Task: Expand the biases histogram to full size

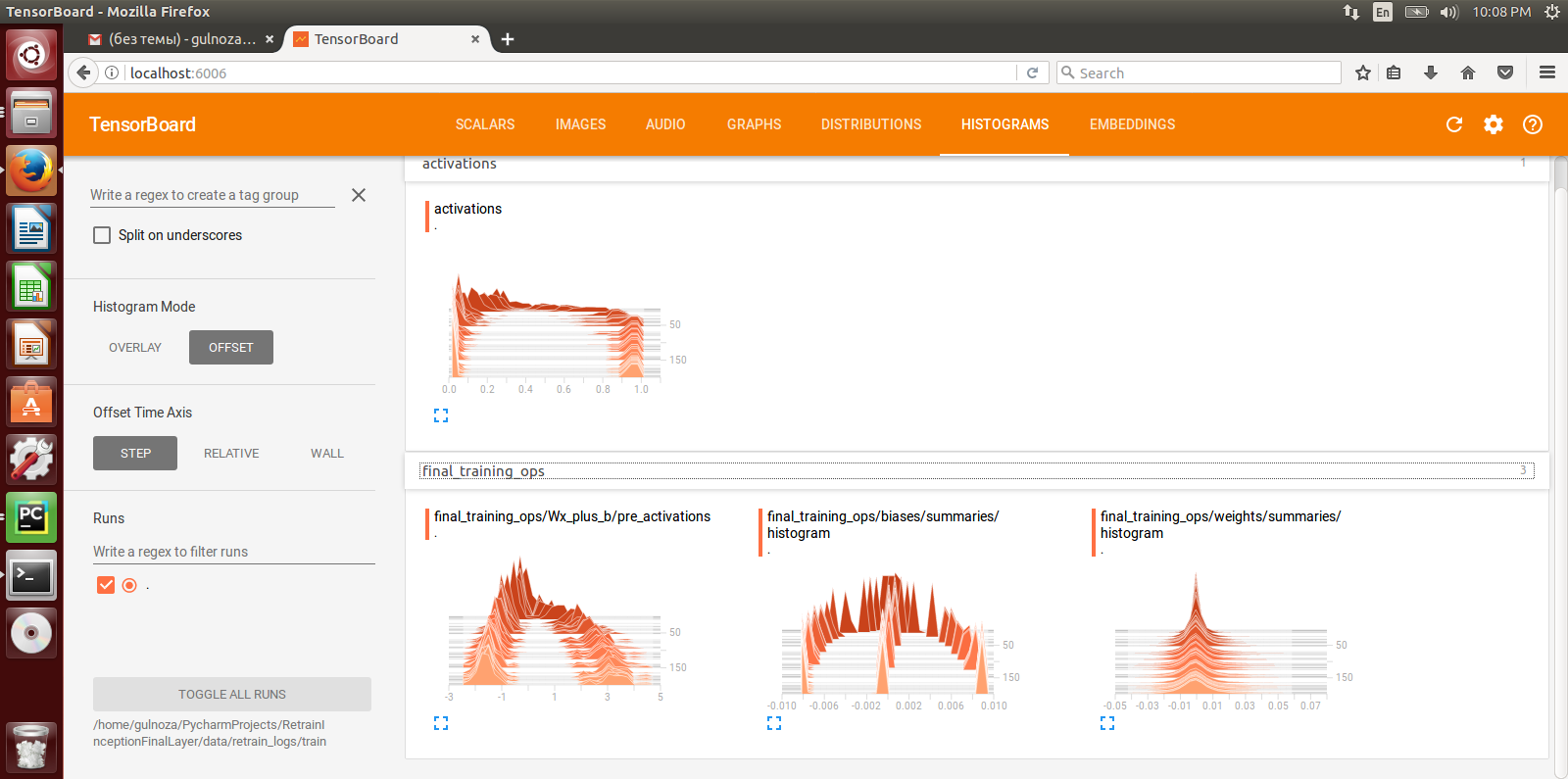Action: point(774,723)
